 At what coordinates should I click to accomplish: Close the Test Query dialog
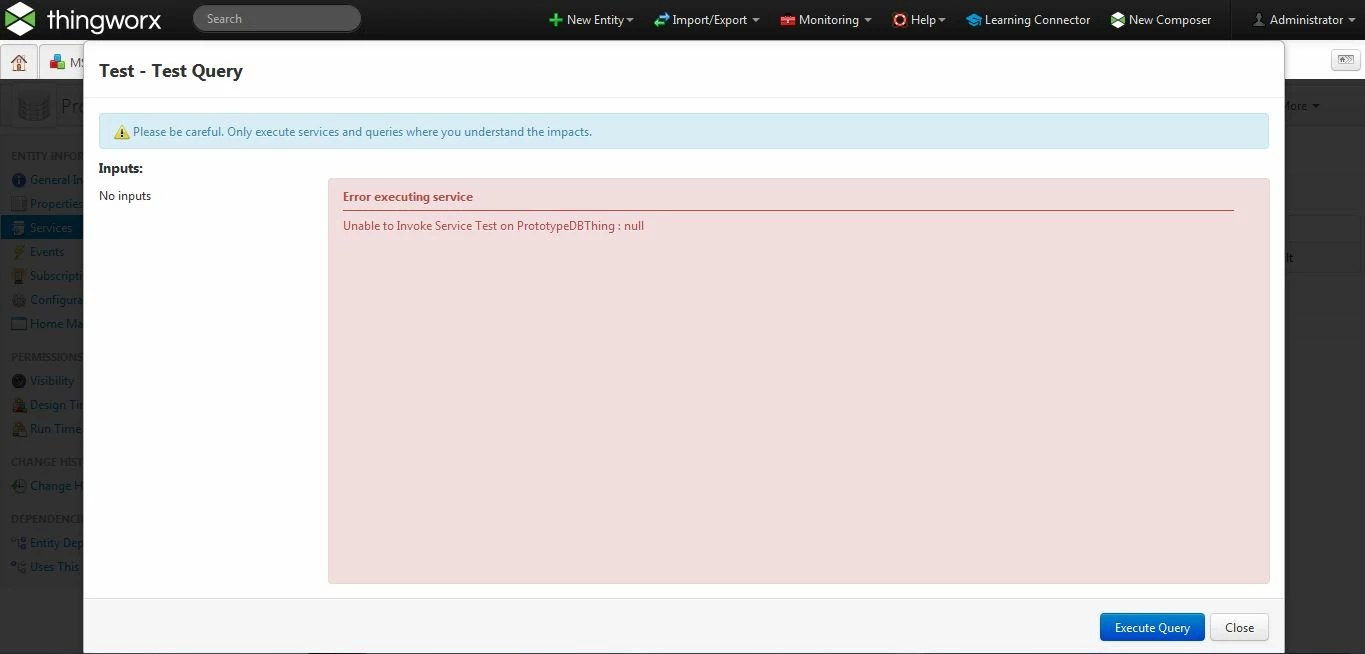[x=1239, y=627]
